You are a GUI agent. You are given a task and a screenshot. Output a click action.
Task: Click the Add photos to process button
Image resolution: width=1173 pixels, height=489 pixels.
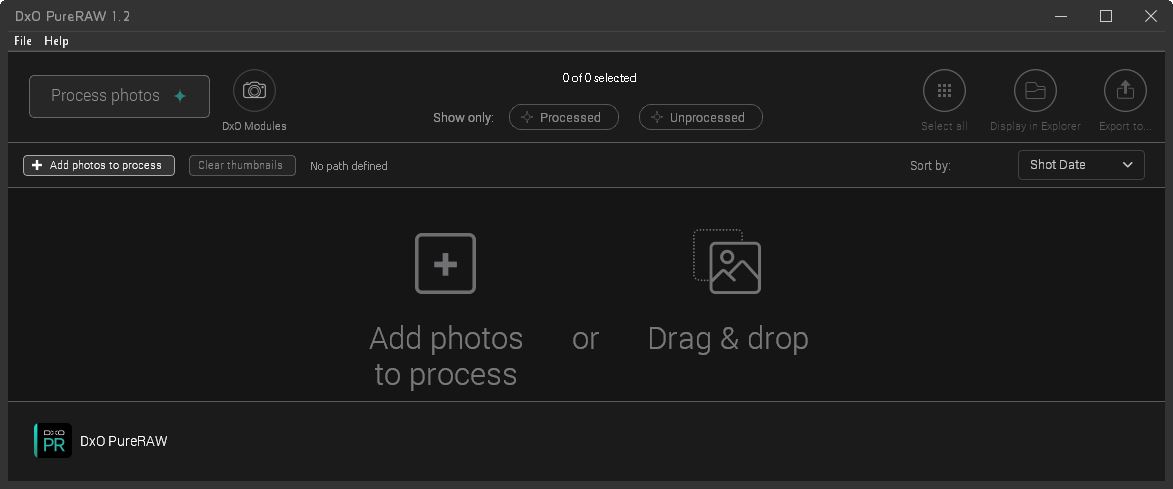click(99, 166)
